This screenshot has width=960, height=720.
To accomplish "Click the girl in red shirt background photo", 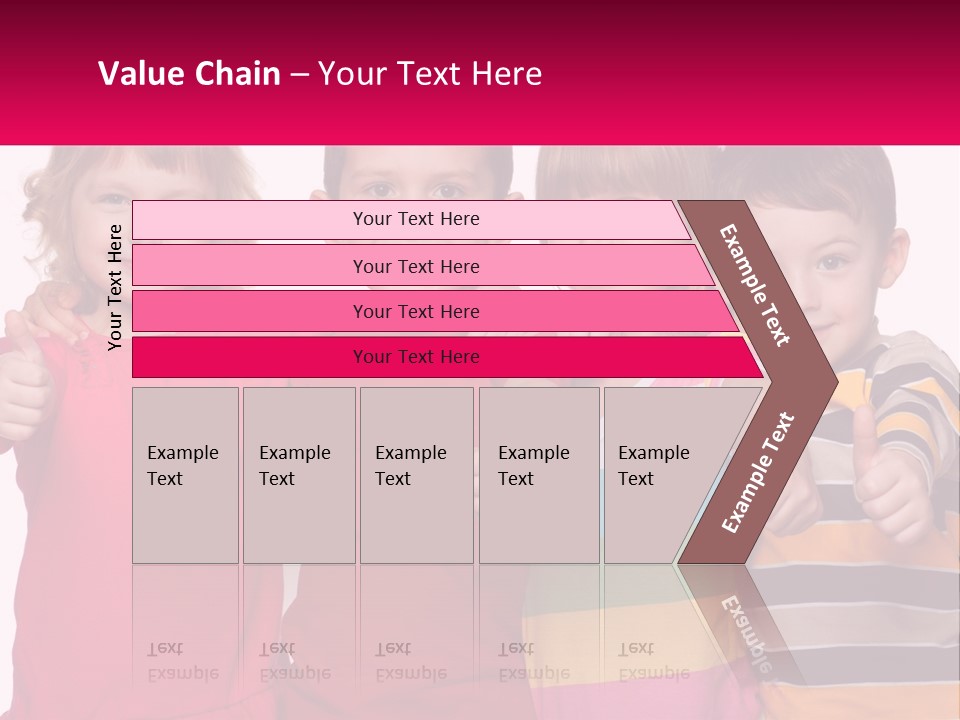I will point(61,429).
